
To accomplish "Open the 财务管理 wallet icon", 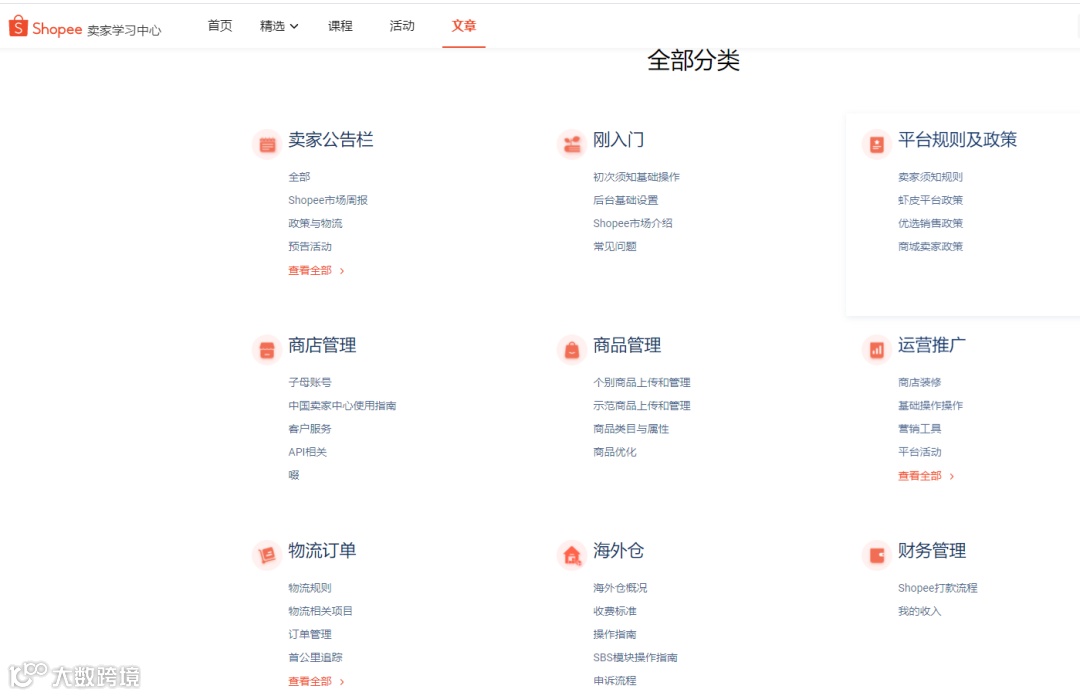I will [877, 555].
